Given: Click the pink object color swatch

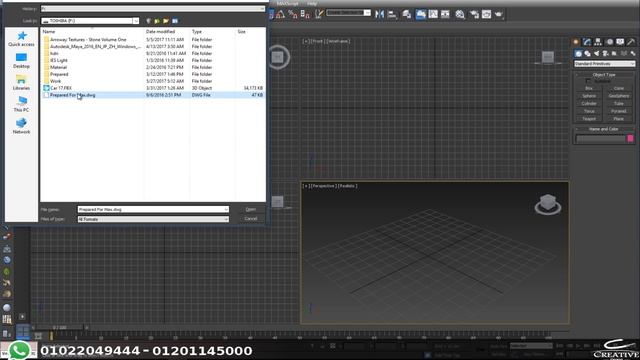Looking at the screenshot, I should (630, 139).
